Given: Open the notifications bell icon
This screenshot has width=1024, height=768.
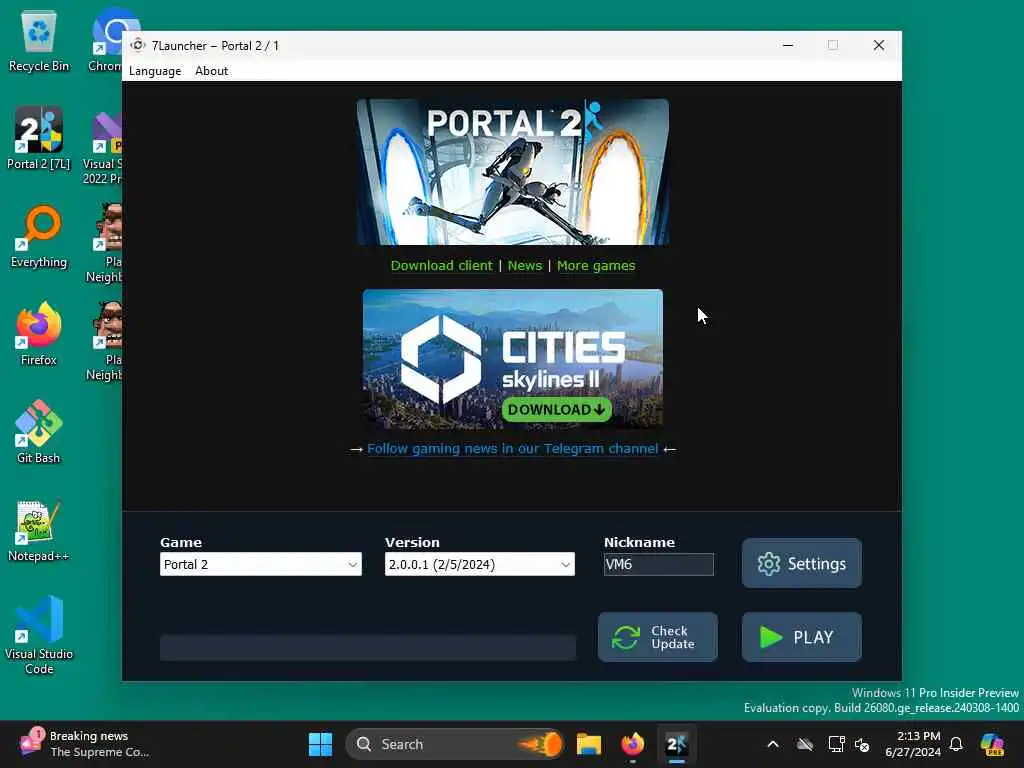Looking at the screenshot, I should coord(956,744).
